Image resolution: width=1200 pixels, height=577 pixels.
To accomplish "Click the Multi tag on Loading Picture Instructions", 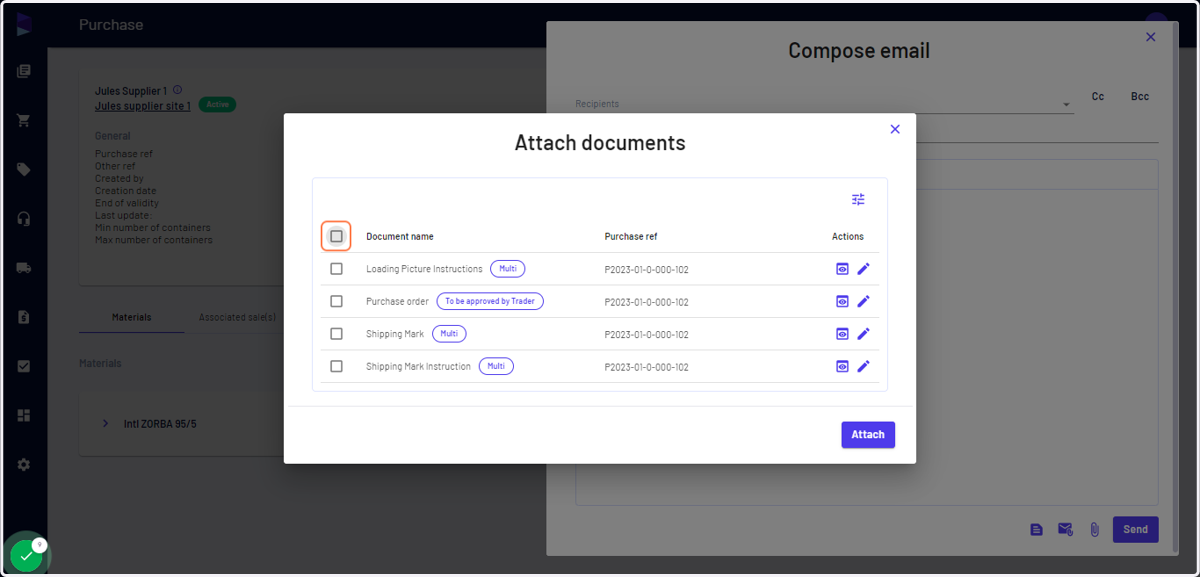I will (507, 269).
